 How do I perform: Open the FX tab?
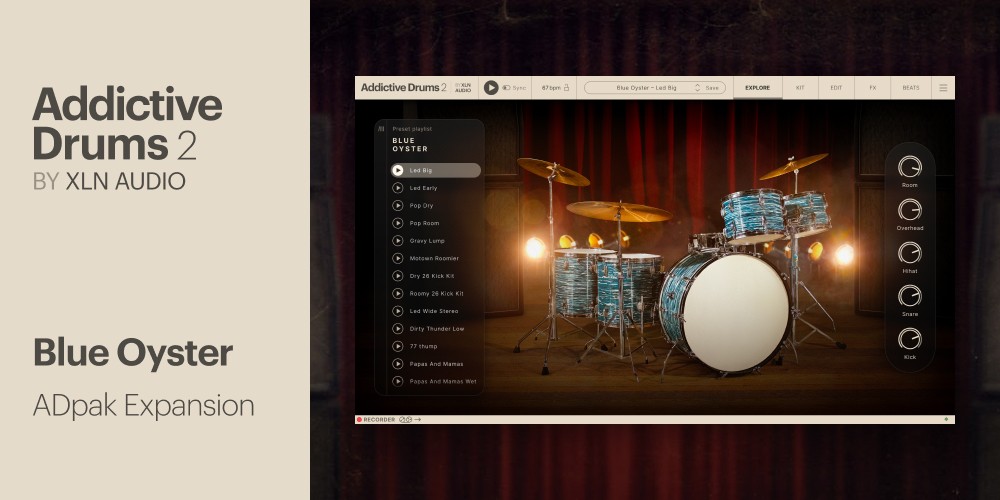(x=872, y=88)
